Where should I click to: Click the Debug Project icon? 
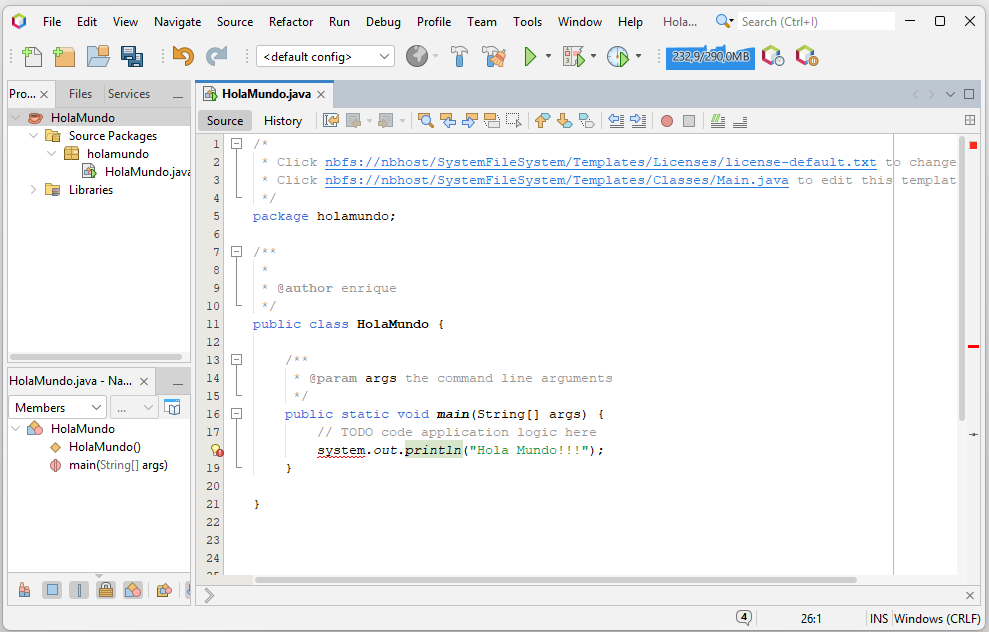click(573, 57)
